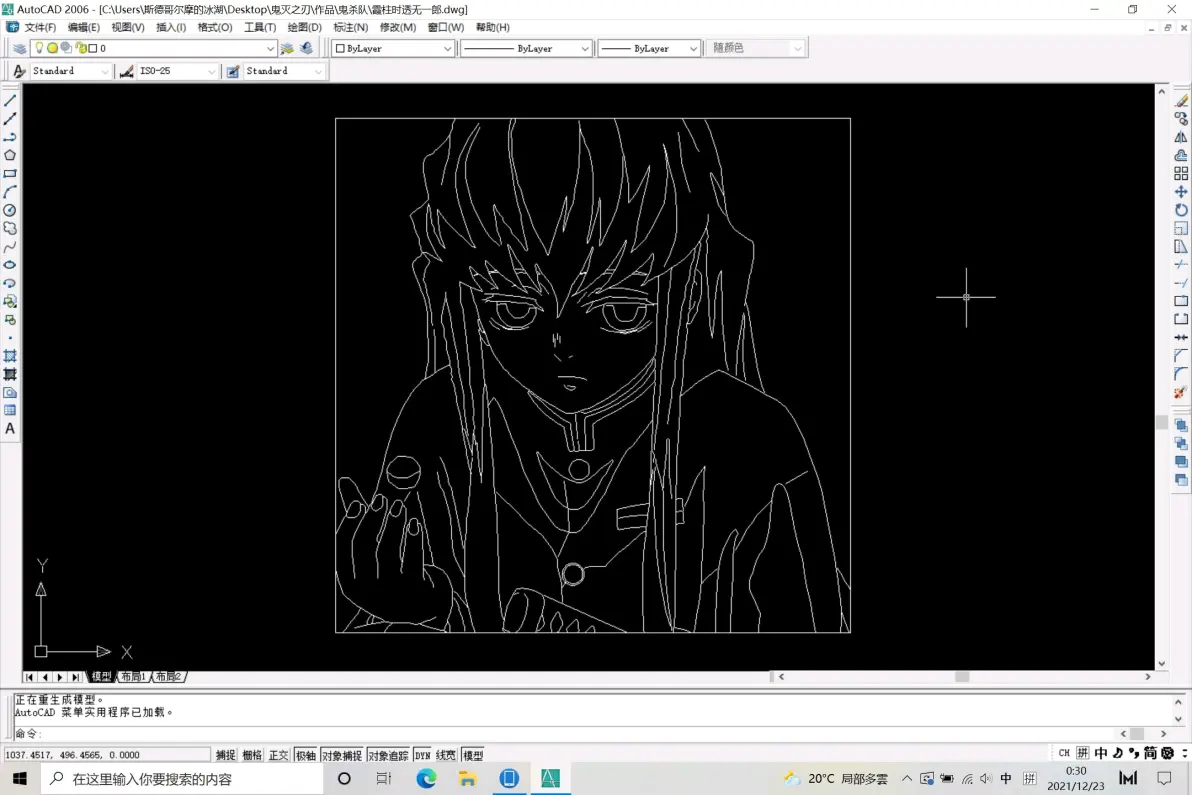Click the Text Style manager icon
Image resolution: width=1192 pixels, height=795 pixels.
click(19, 71)
